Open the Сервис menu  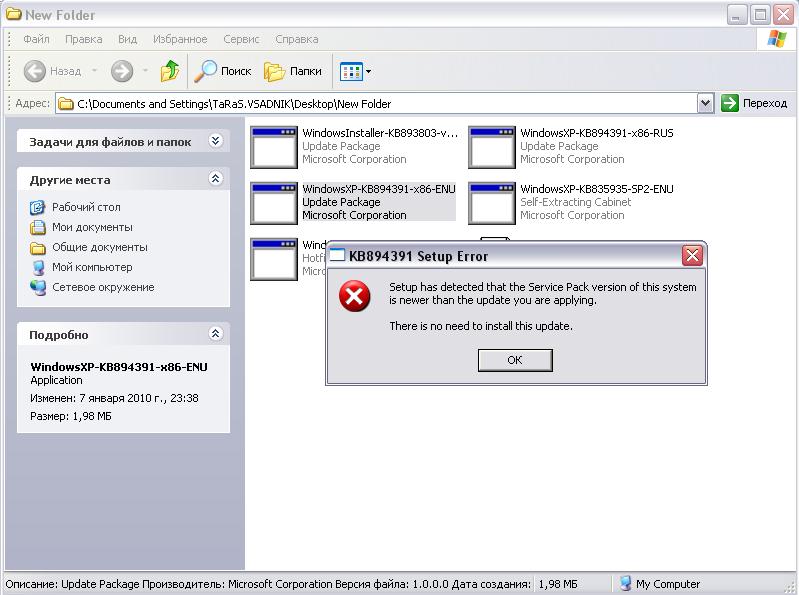coord(242,39)
